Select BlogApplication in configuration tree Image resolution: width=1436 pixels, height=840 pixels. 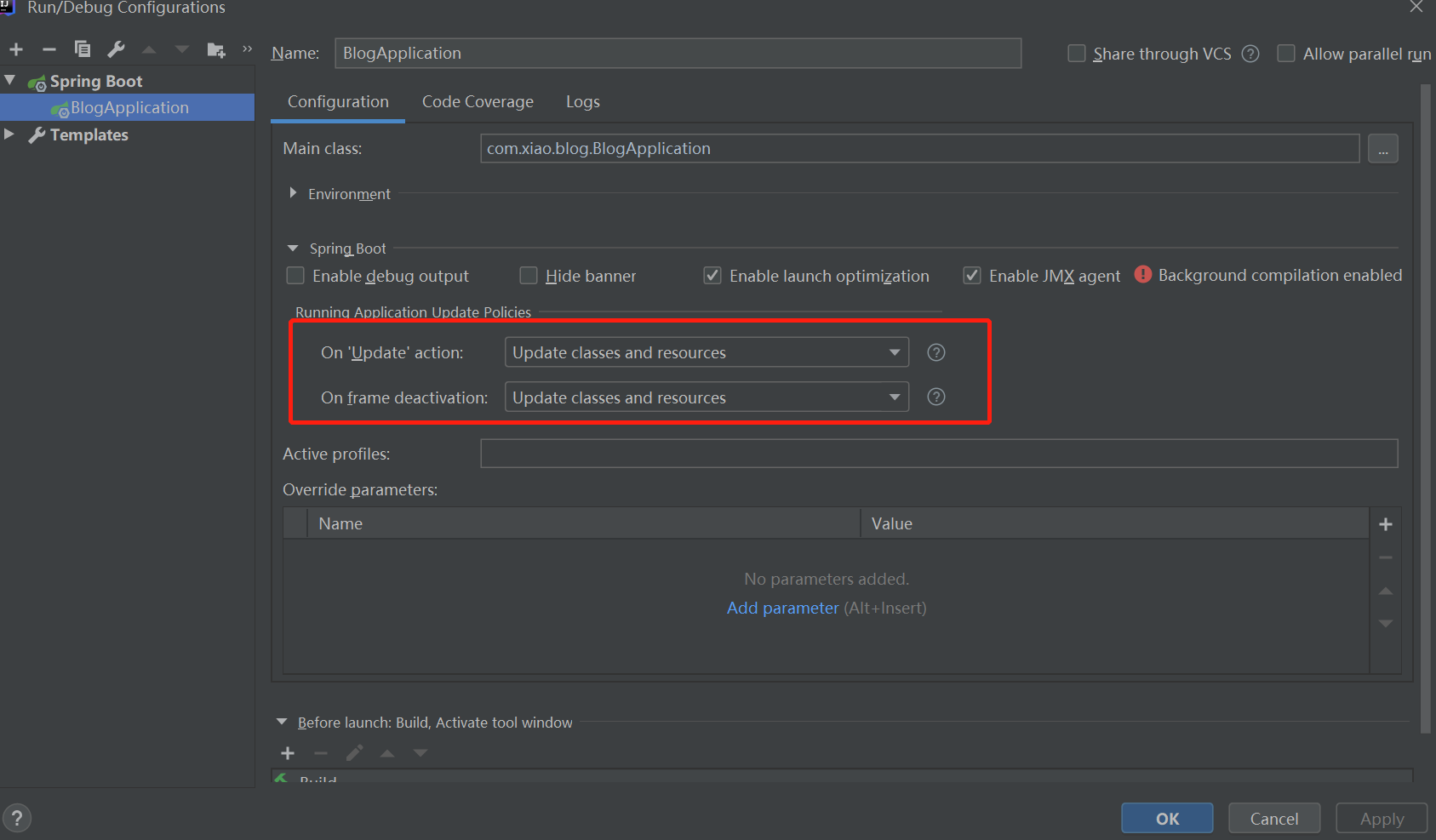(x=128, y=107)
